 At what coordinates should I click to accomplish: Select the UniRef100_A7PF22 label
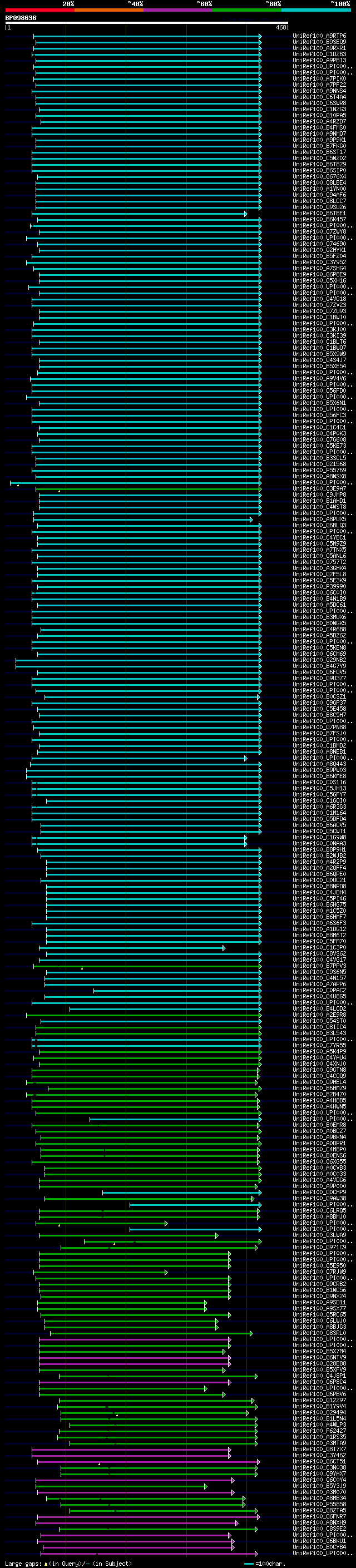click(x=319, y=85)
